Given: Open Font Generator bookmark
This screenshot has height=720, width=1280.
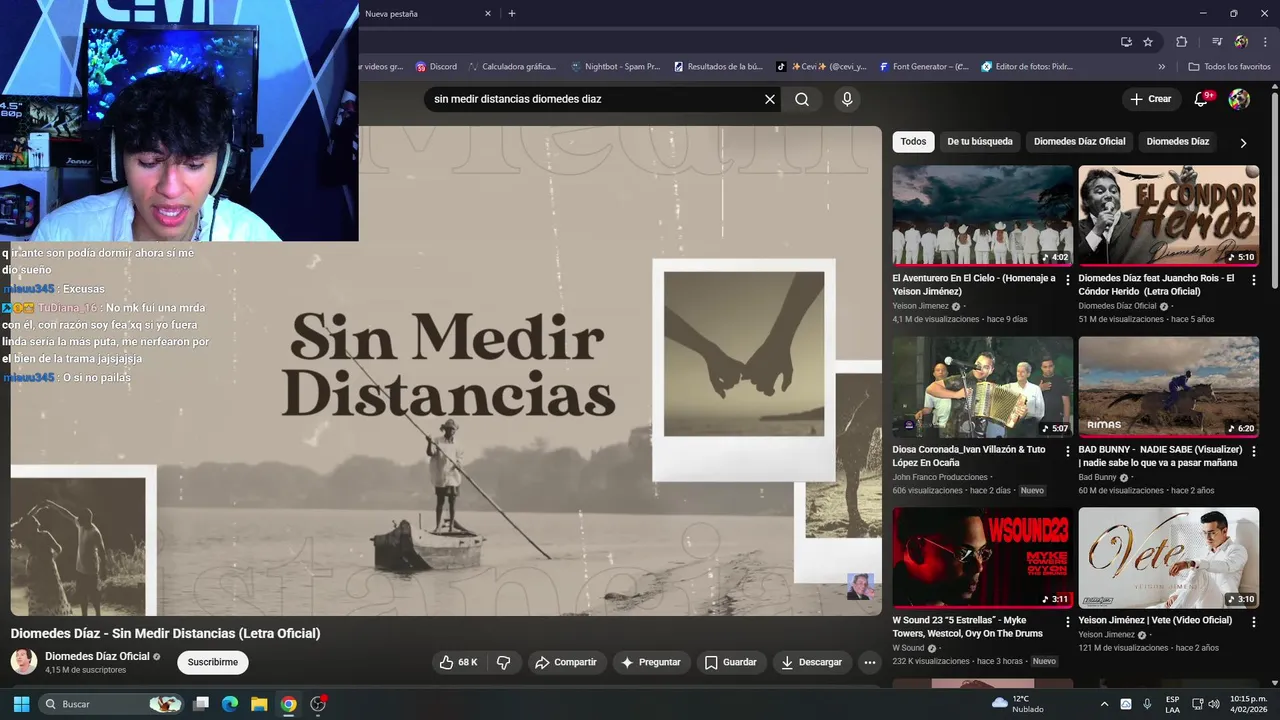Looking at the screenshot, I should (924, 67).
